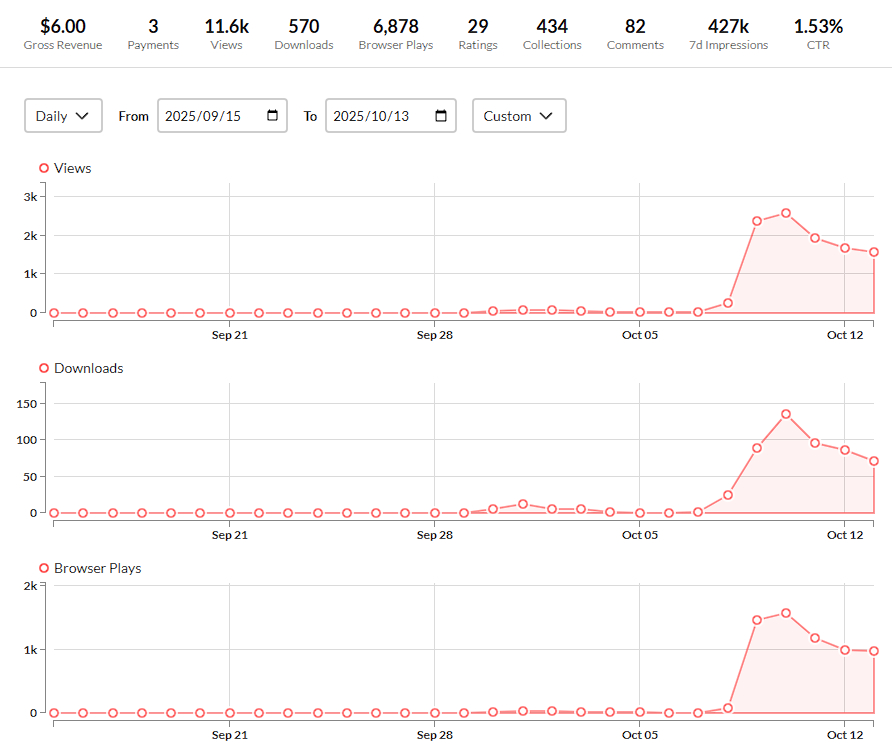Toggle the Views series label
This screenshot has height=747, width=892.
pos(73,168)
